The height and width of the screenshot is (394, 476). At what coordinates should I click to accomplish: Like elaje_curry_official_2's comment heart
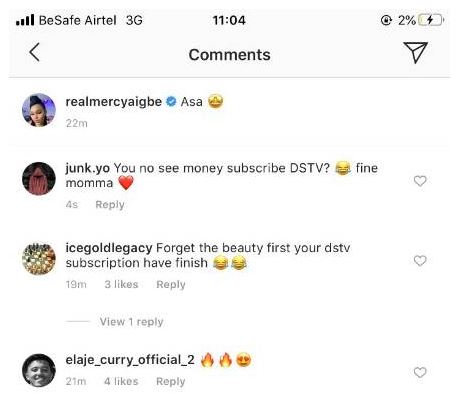tap(420, 372)
